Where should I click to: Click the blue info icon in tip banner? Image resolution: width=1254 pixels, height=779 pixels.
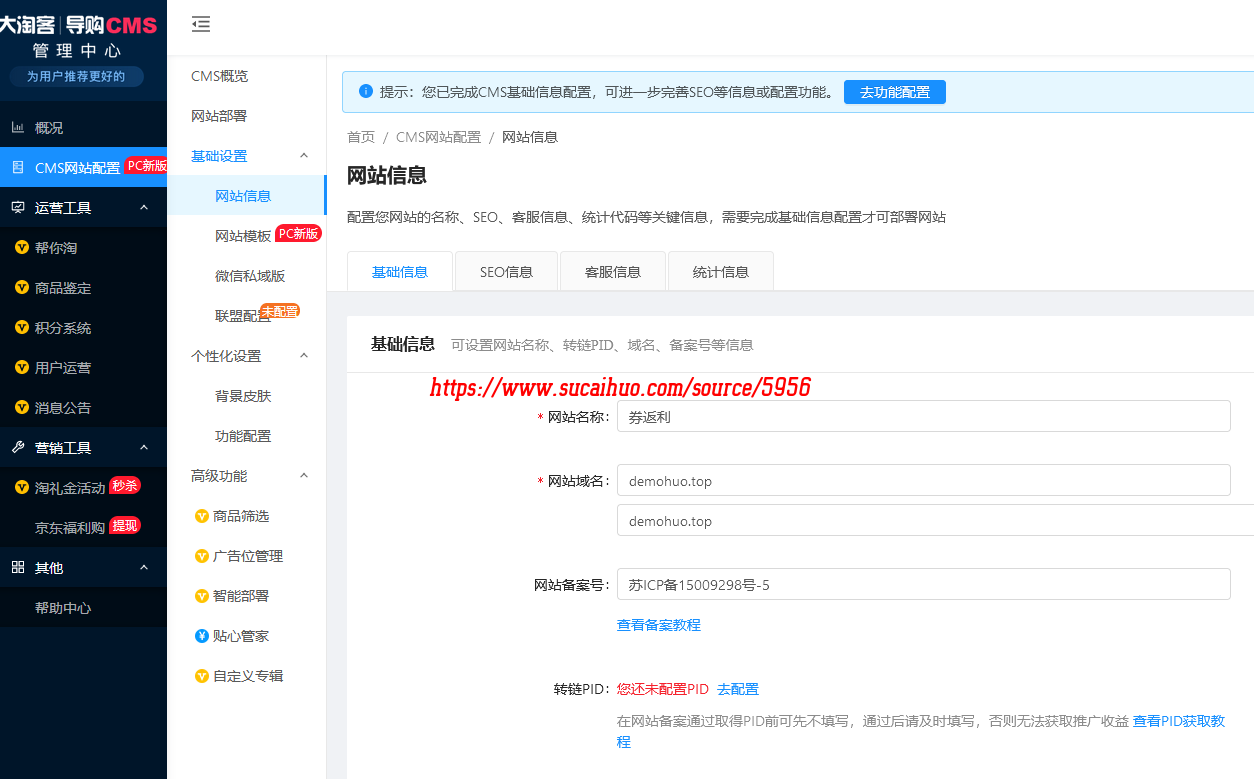(366, 92)
